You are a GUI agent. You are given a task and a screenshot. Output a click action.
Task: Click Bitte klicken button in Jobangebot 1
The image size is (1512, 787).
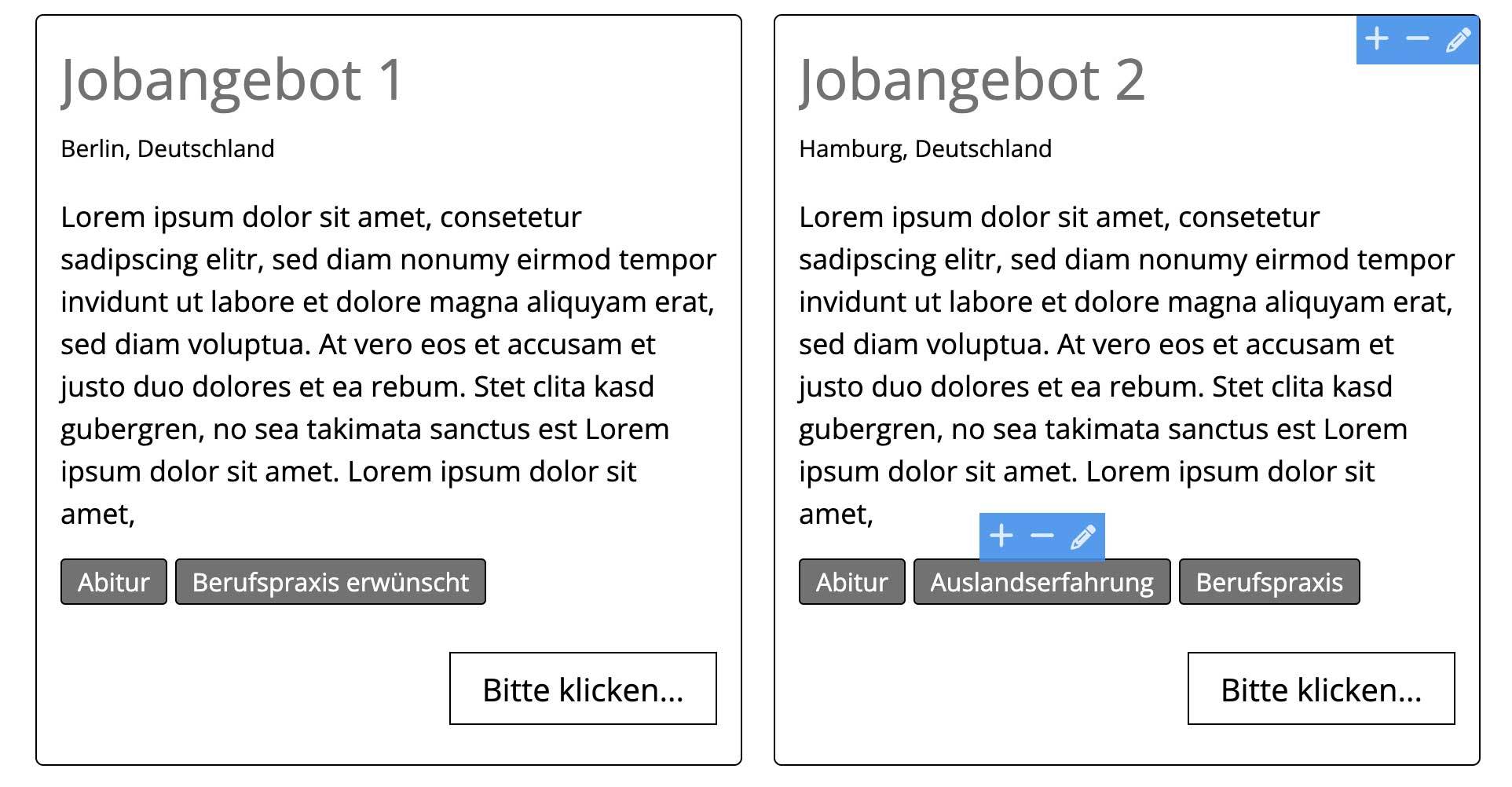[x=583, y=688]
